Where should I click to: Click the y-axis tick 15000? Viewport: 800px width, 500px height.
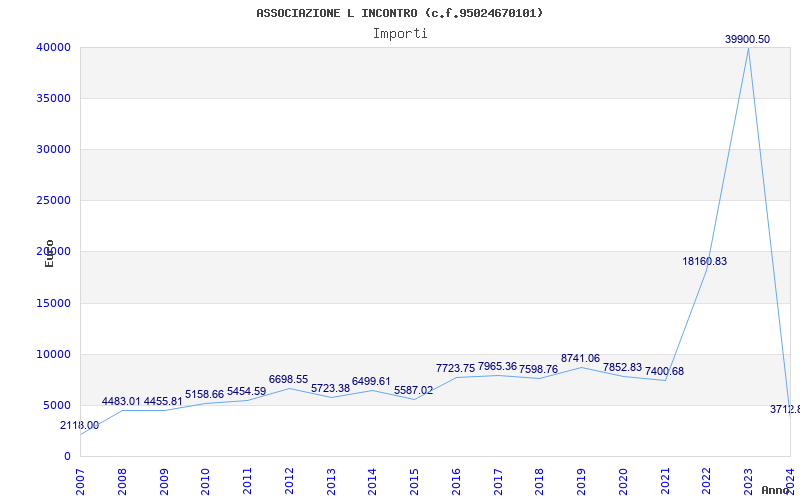[53, 304]
